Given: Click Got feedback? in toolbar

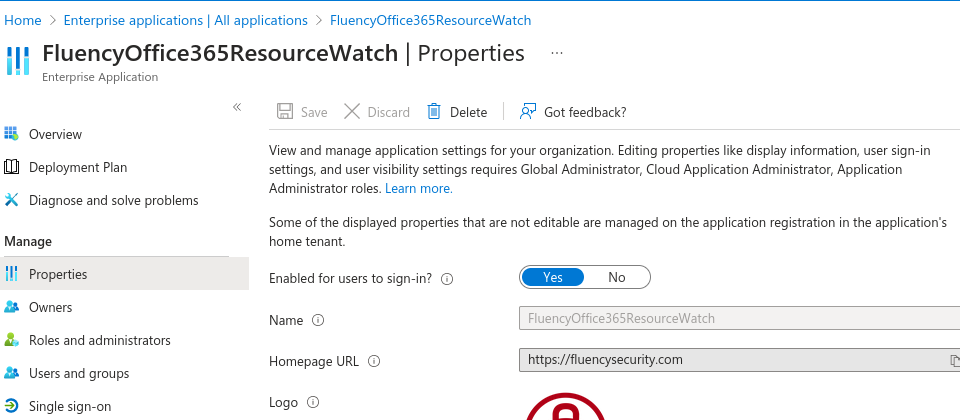Looking at the screenshot, I should (x=573, y=112).
